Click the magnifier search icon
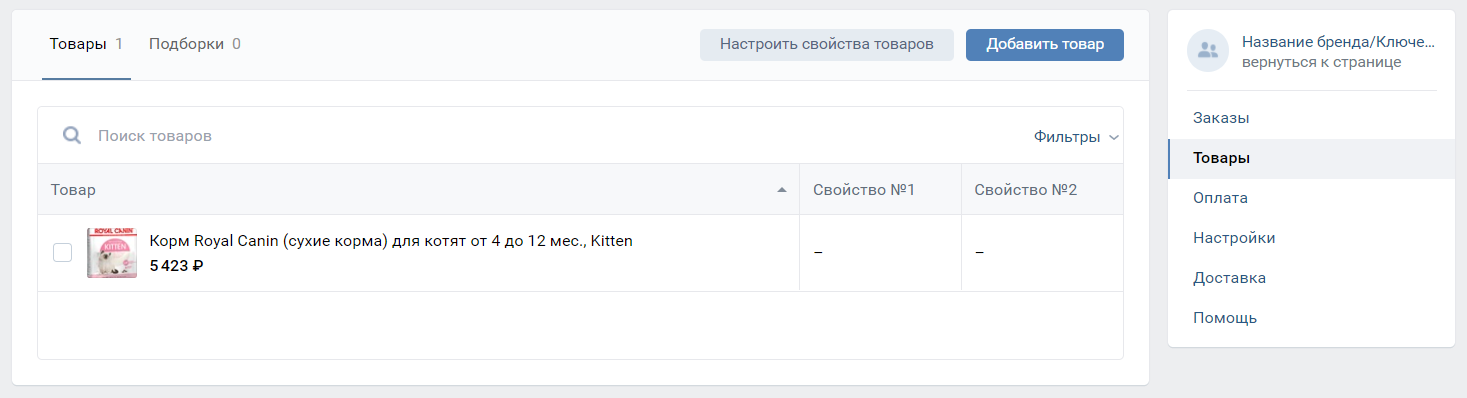Screen dimensions: 1467x398 [72, 135]
